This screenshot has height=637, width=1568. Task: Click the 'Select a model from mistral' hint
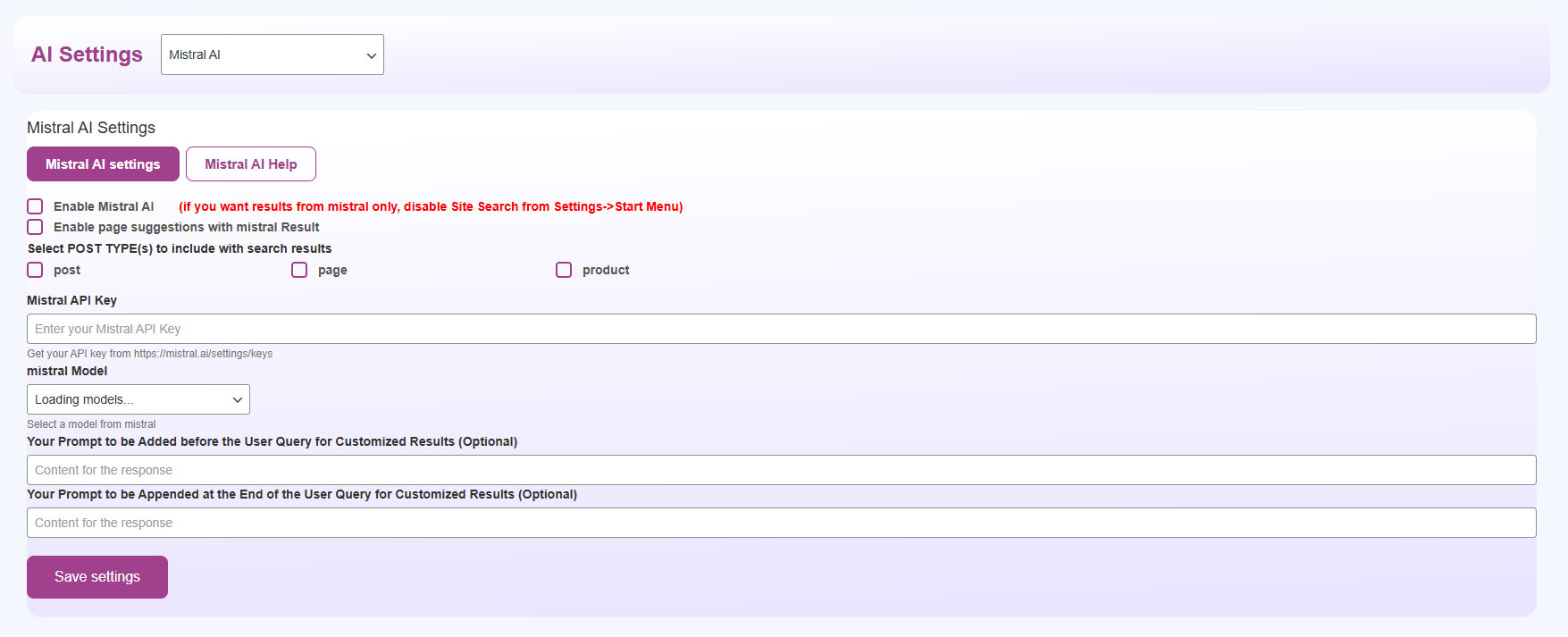[x=91, y=424]
